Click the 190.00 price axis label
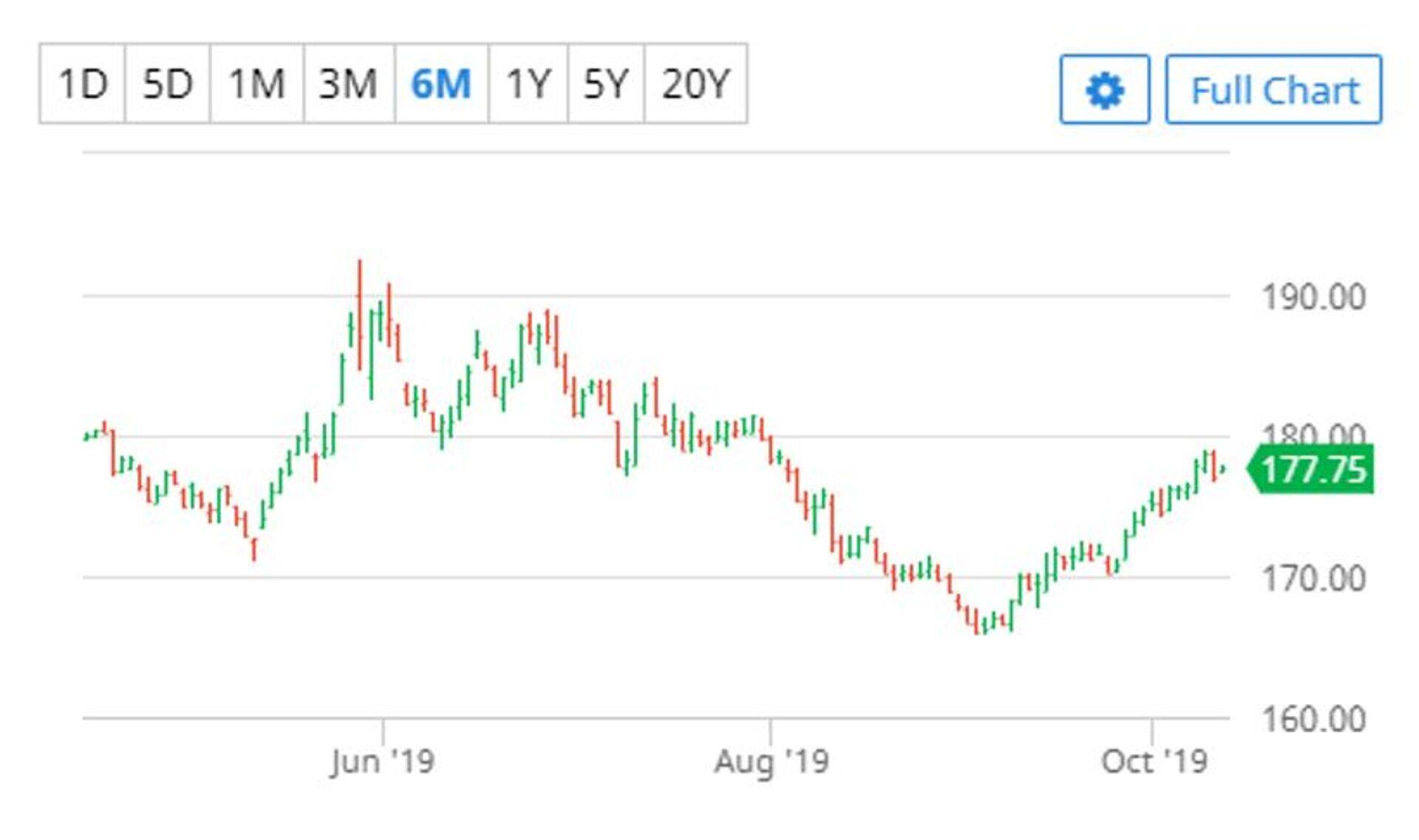 1313,298
